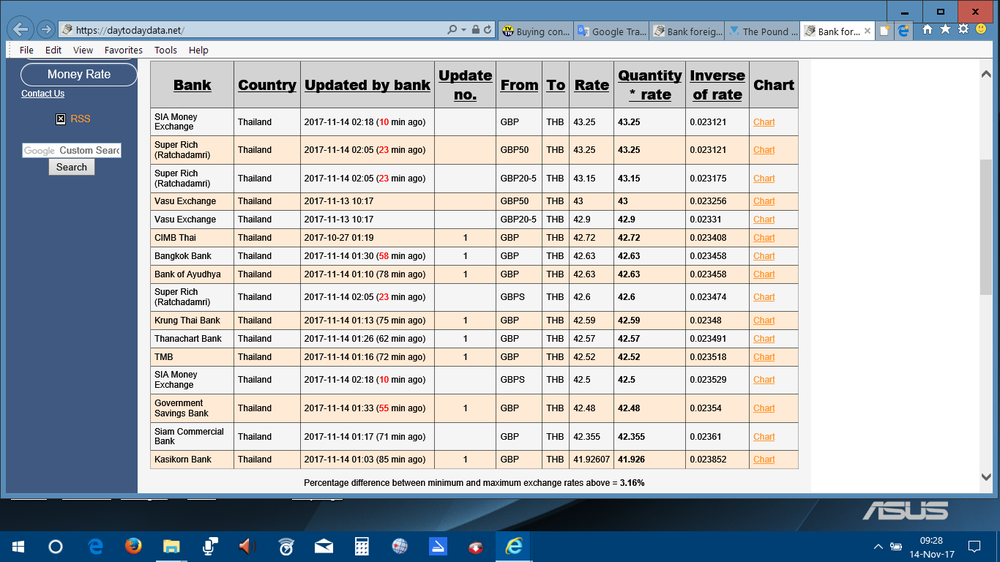This screenshot has height=562, width=1000.
Task: Sort by 'Update no.' column header
Action: [x=465, y=85]
